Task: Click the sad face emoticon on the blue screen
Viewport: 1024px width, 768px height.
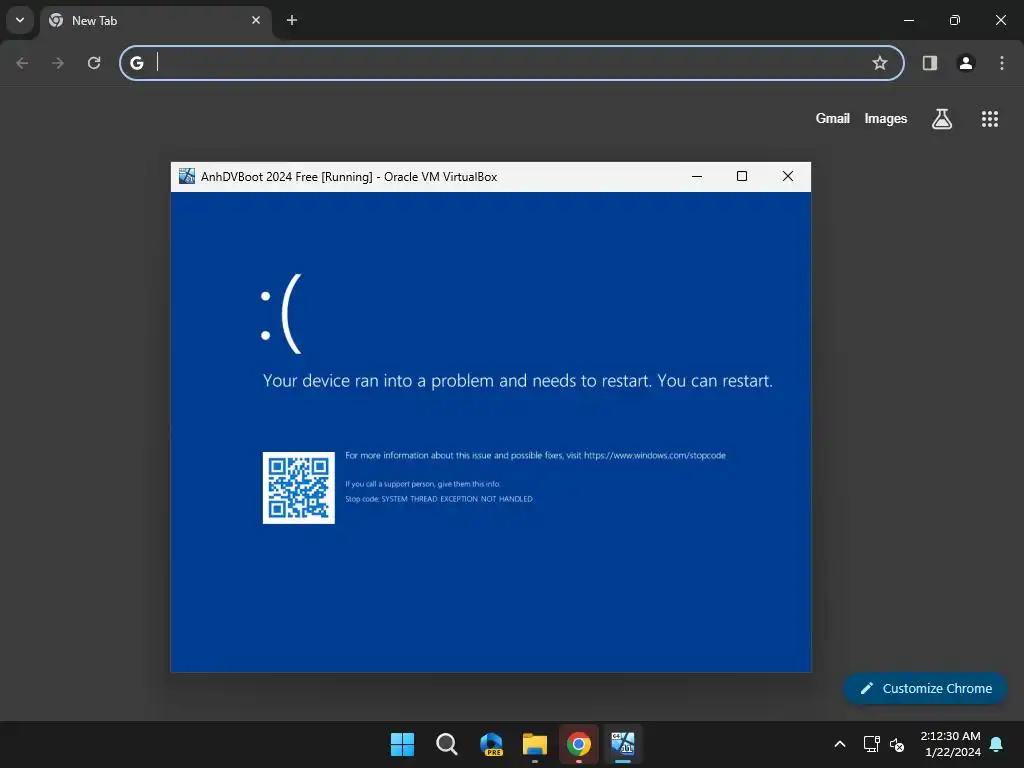Action: click(281, 315)
